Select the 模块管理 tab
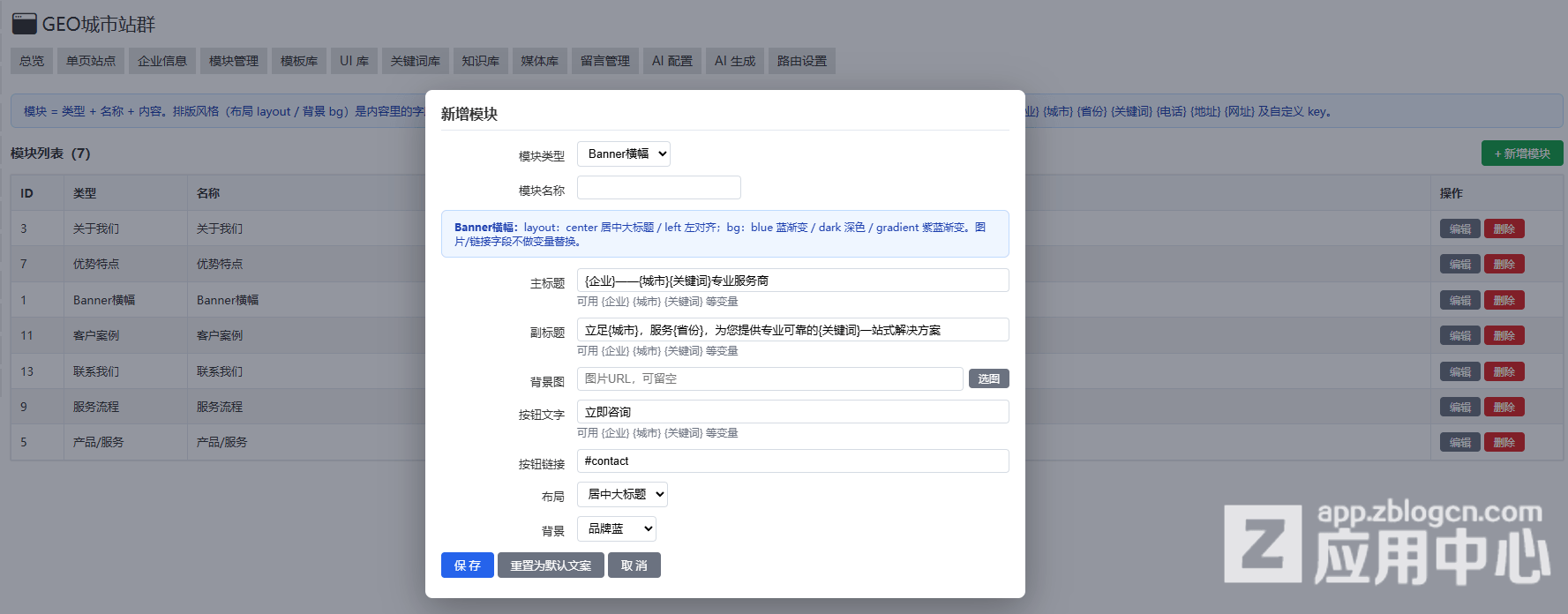Screen dimensions: 1568x614 coord(234,61)
